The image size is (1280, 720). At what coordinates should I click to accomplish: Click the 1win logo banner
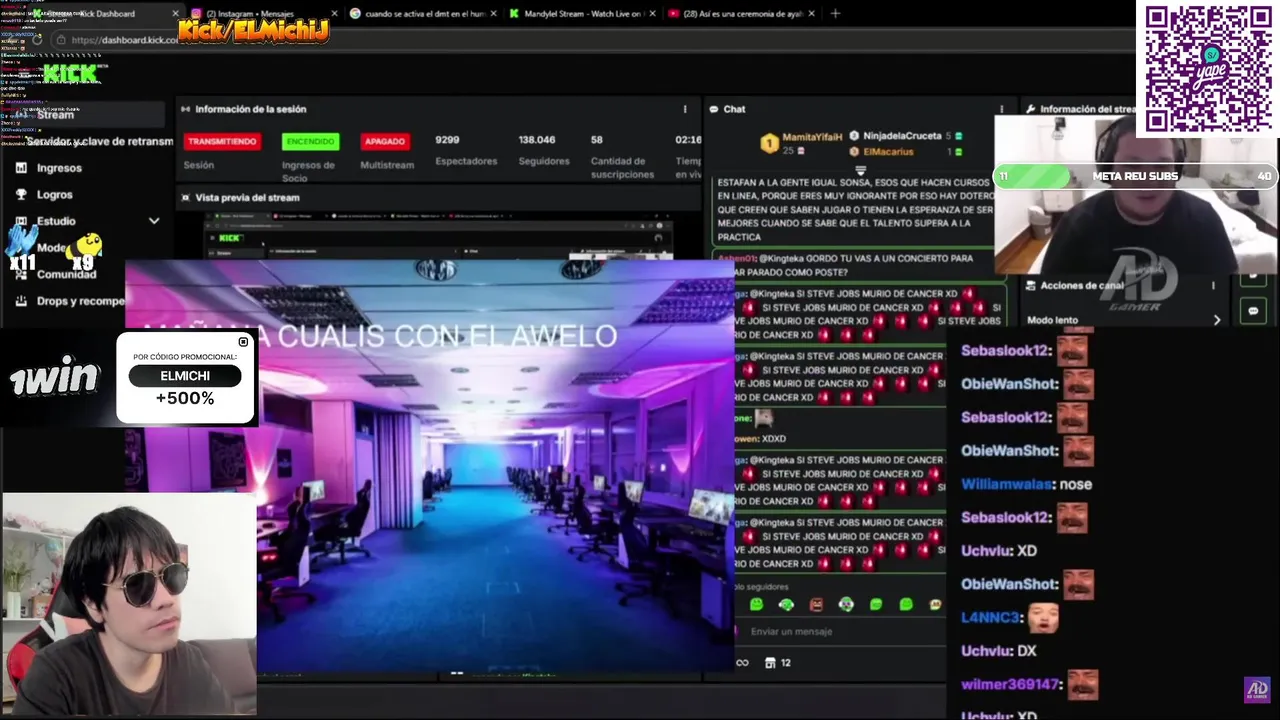(55, 378)
